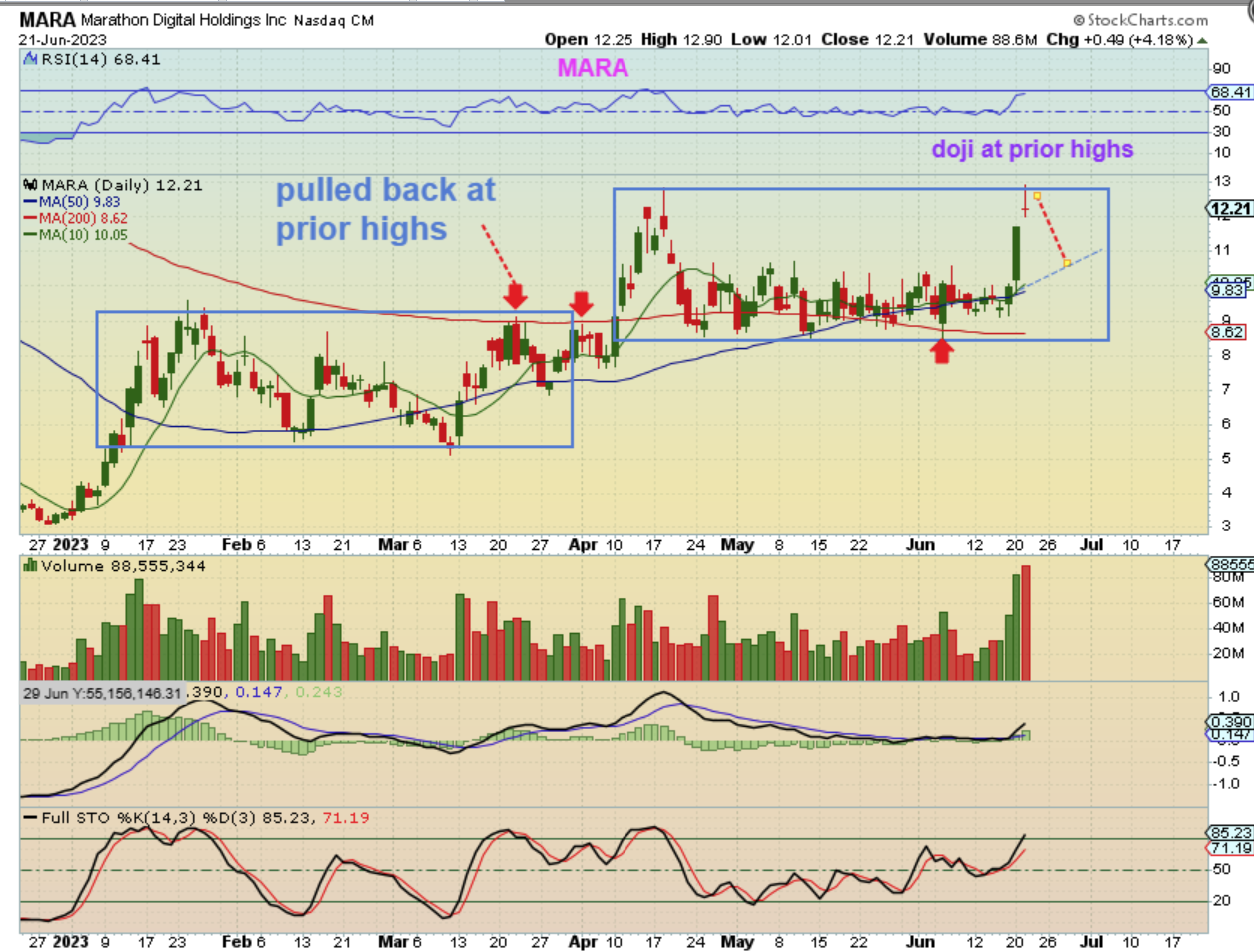Screen dimensions: 1254x951
Task: Click the 8.62 MA(200) tag on right axis
Action: (x=1226, y=334)
